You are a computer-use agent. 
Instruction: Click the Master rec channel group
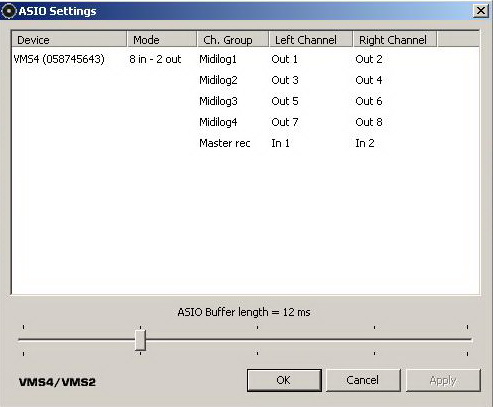coord(225,143)
